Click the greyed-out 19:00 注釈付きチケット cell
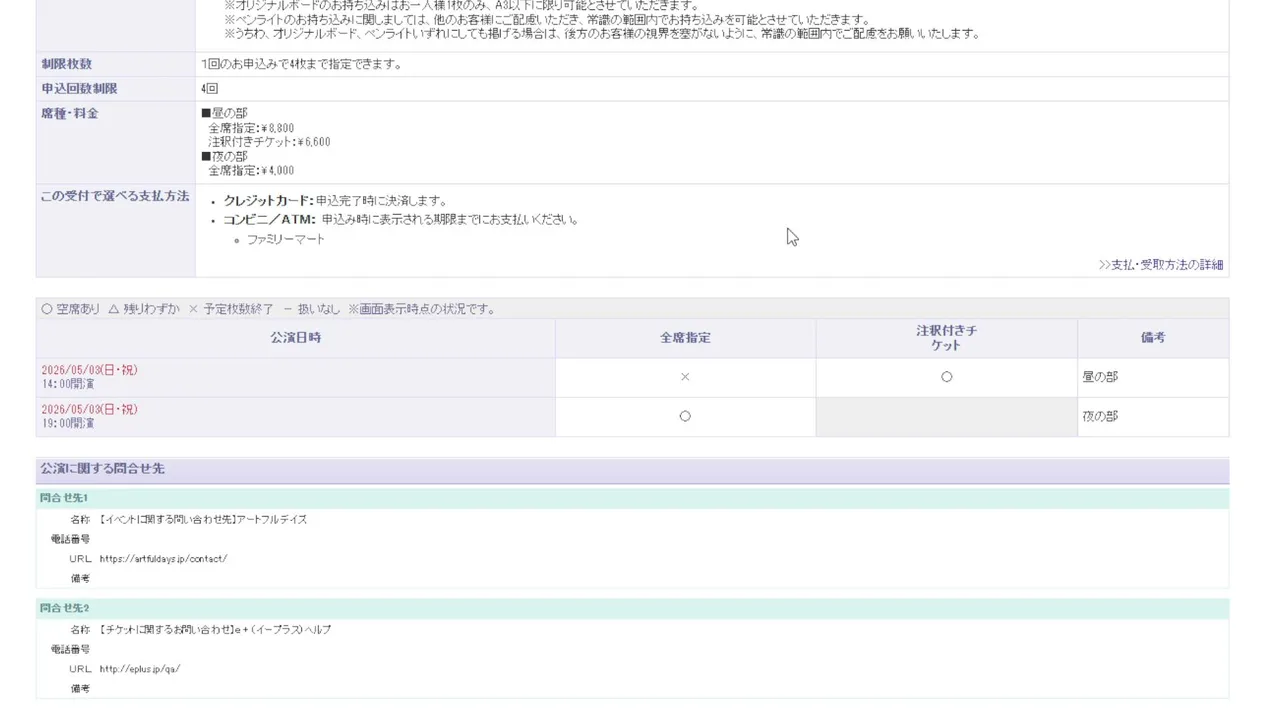Image resolution: width=1280 pixels, height=720 pixels. 946,417
